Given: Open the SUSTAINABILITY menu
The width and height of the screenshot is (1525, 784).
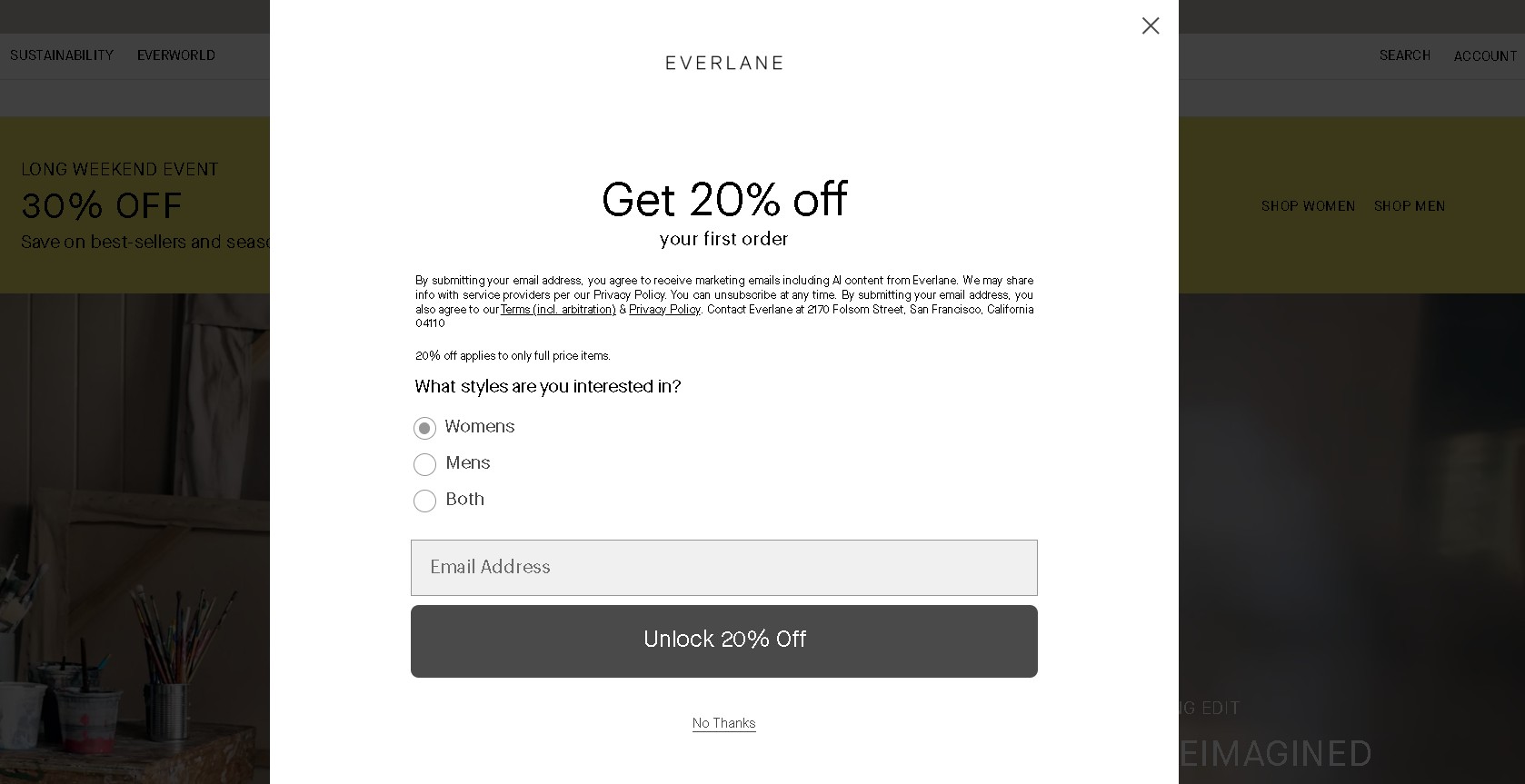Looking at the screenshot, I should click(61, 55).
